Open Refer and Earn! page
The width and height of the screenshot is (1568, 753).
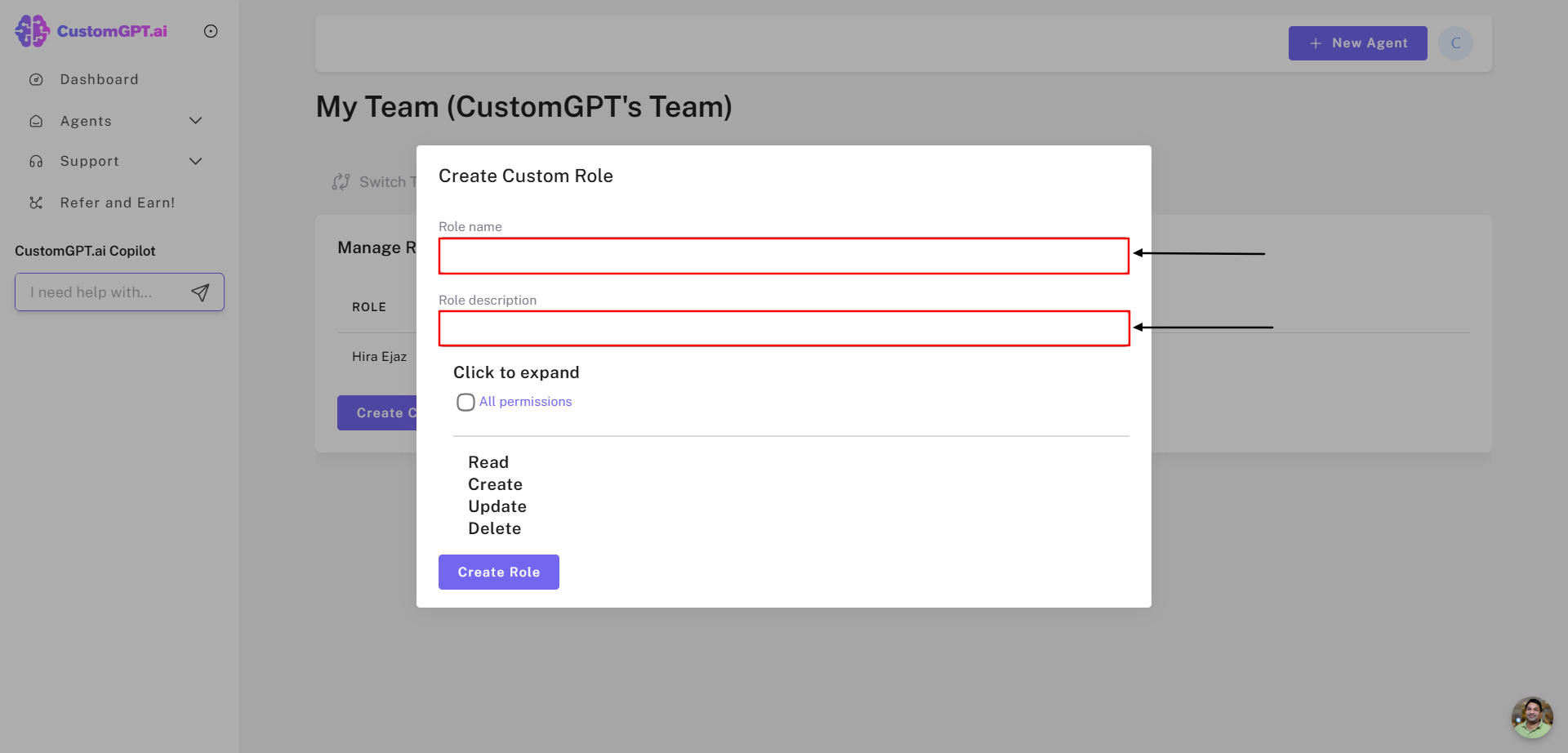(118, 203)
